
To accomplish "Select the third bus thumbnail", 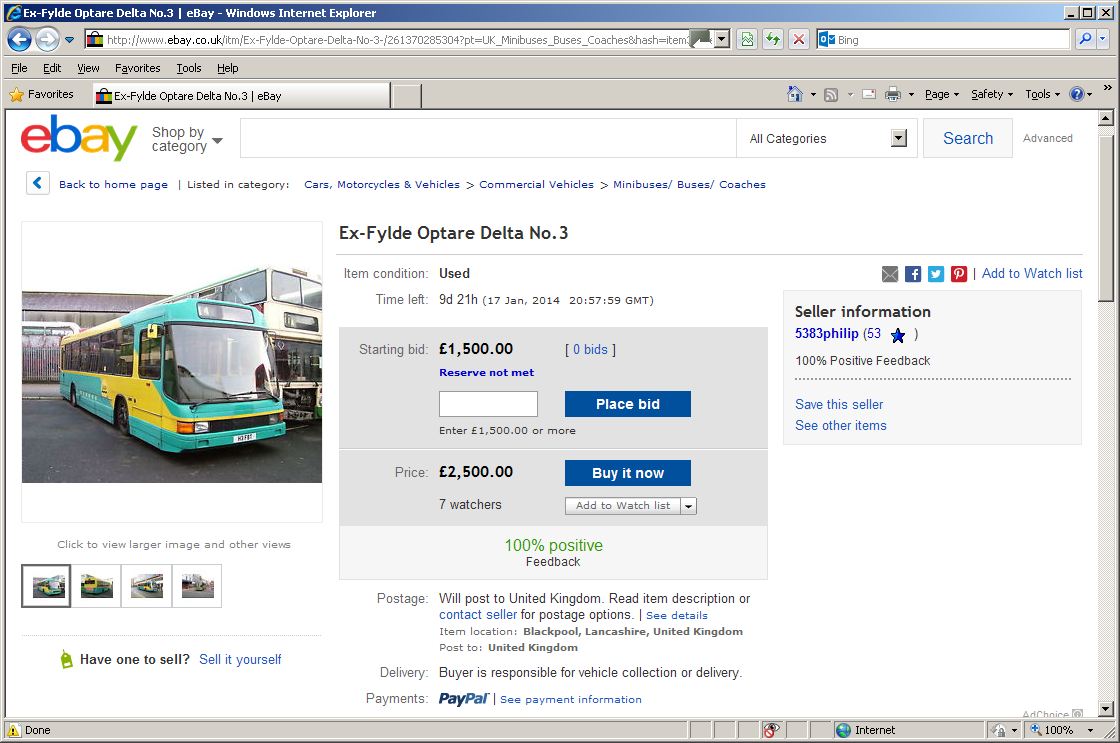I will pos(146,586).
